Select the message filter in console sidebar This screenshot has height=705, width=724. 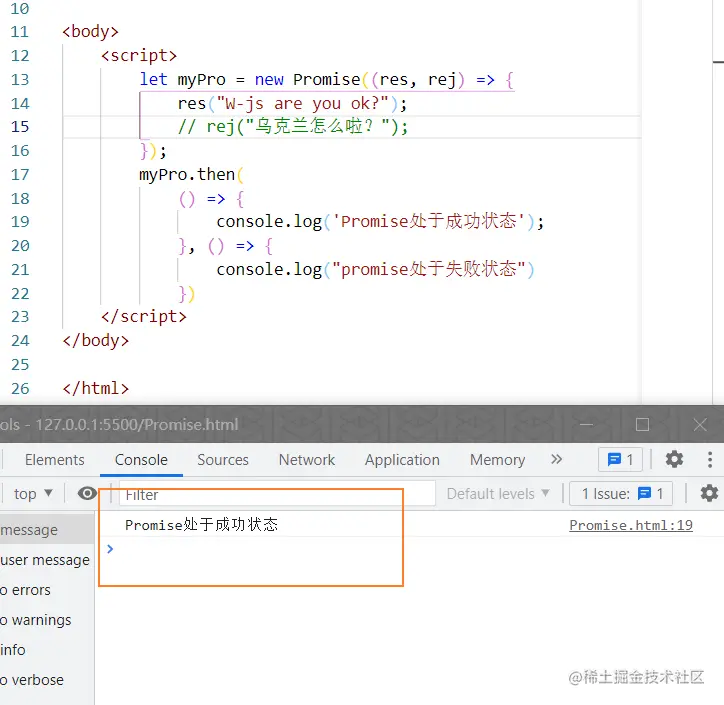coord(47,530)
